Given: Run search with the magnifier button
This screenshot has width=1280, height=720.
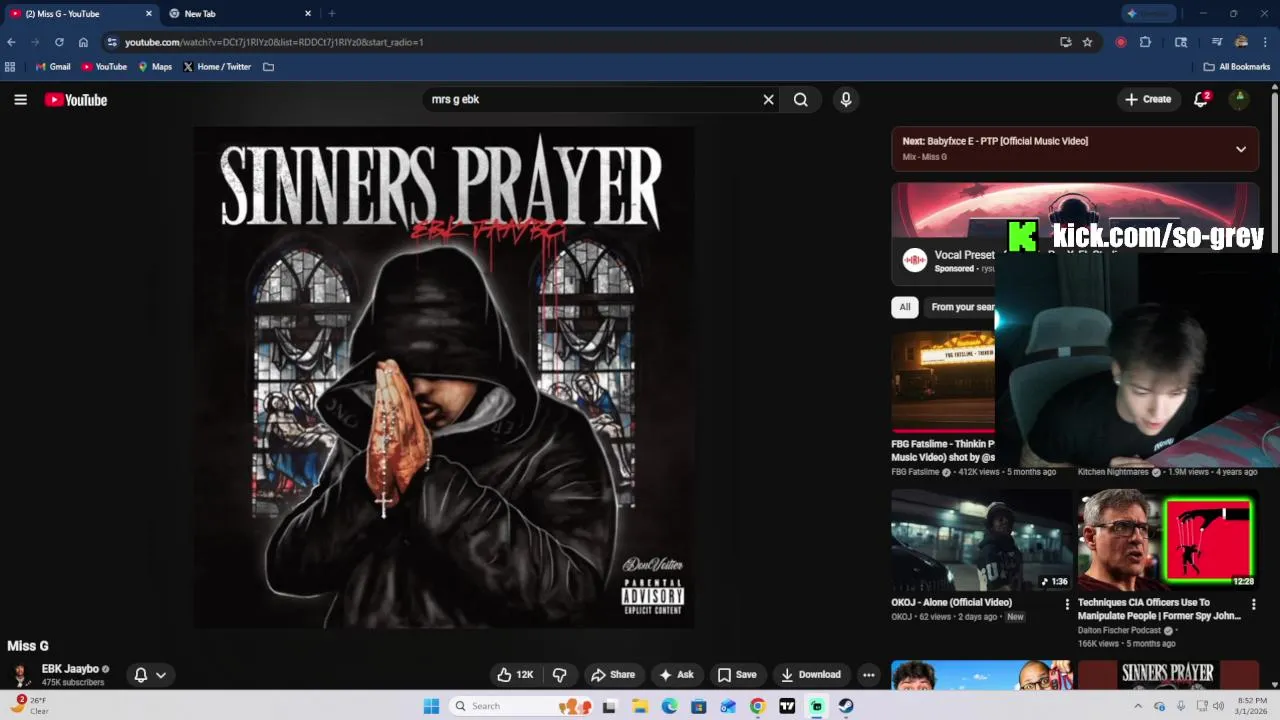Looking at the screenshot, I should (x=801, y=100).
